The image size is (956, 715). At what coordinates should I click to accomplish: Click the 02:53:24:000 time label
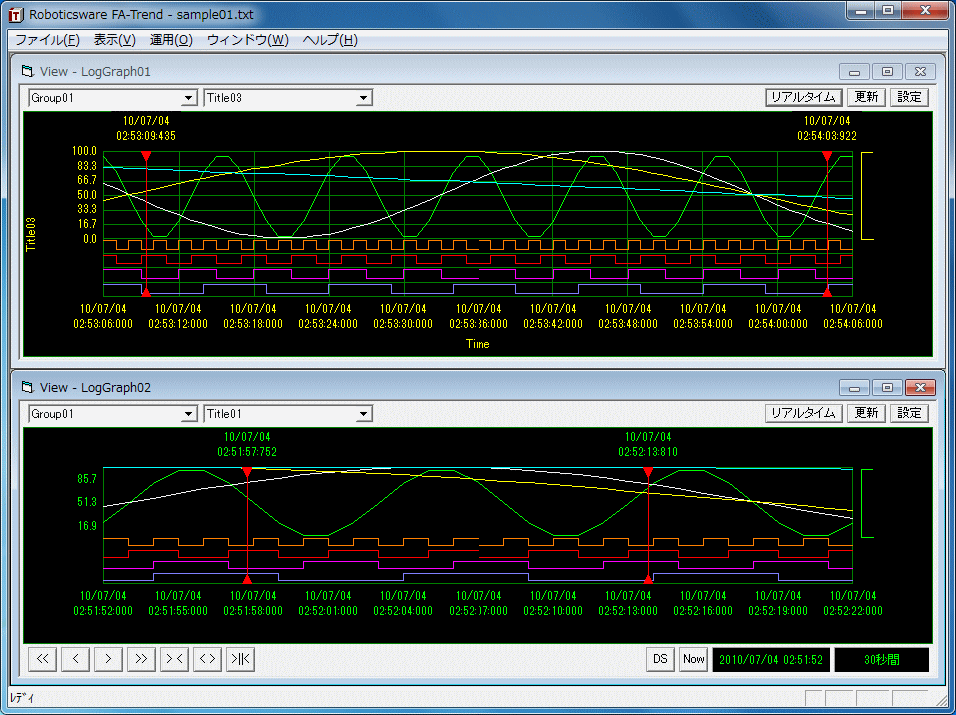click(328, 324)
